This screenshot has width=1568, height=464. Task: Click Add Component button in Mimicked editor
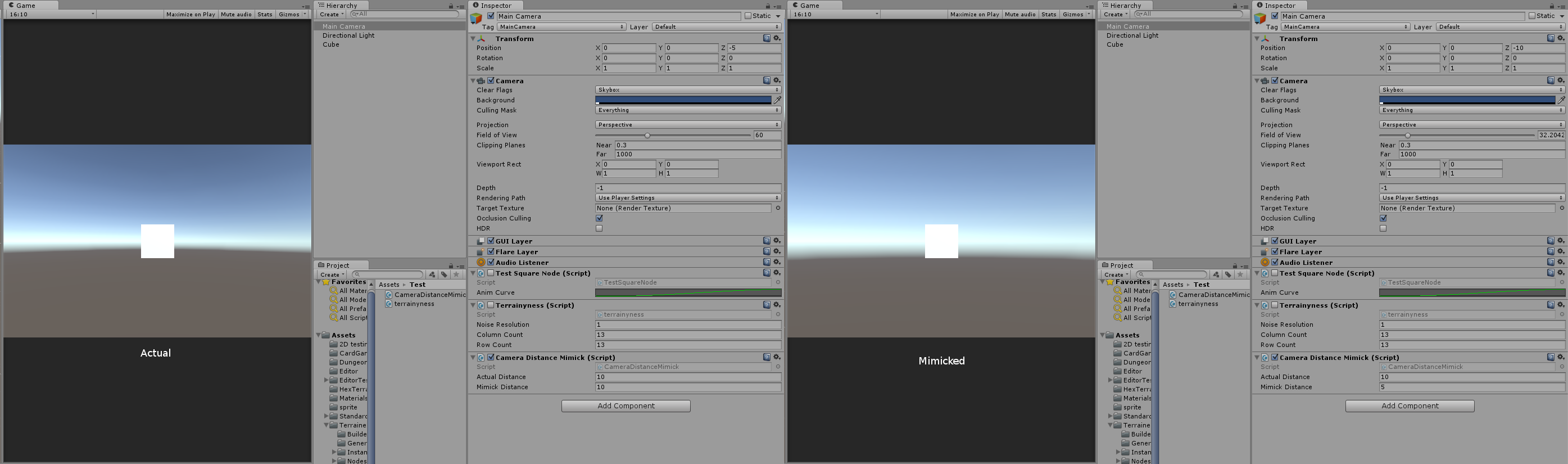[x=1410, y=406]
